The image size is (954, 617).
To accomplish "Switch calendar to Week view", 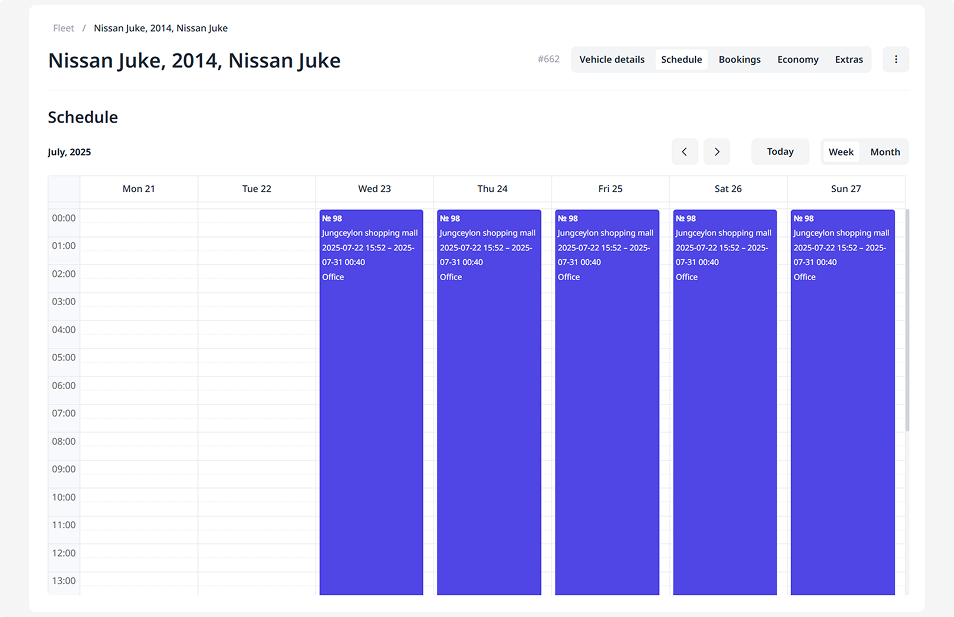I will [x=841, y=152].
